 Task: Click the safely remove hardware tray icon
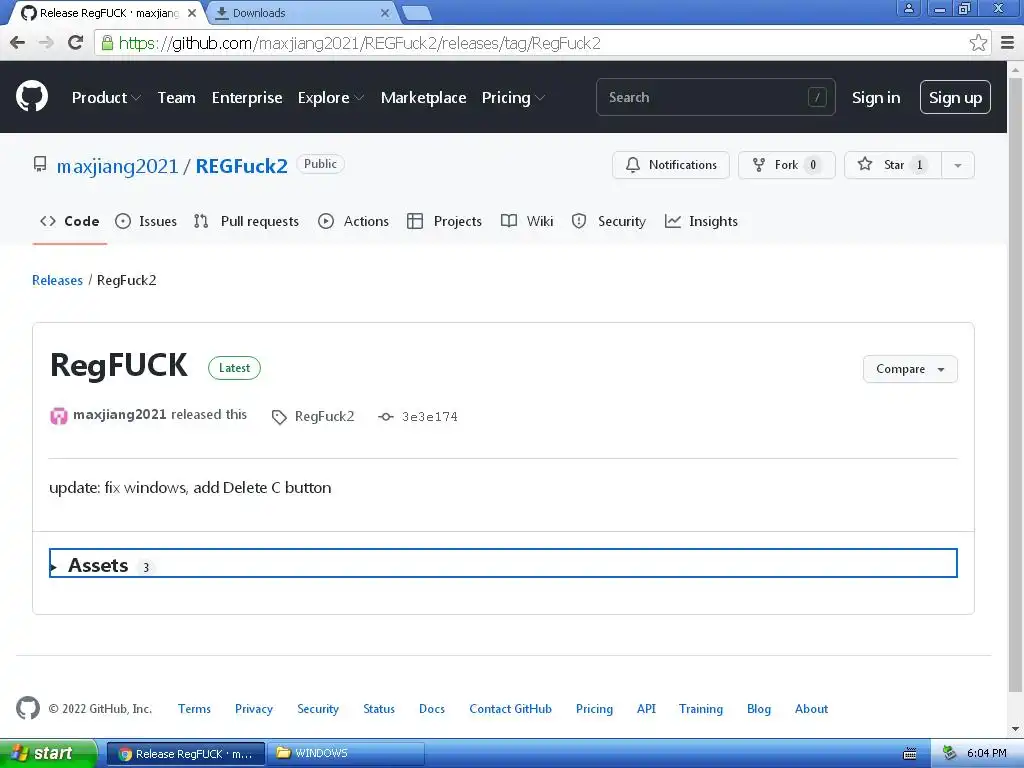950,753
